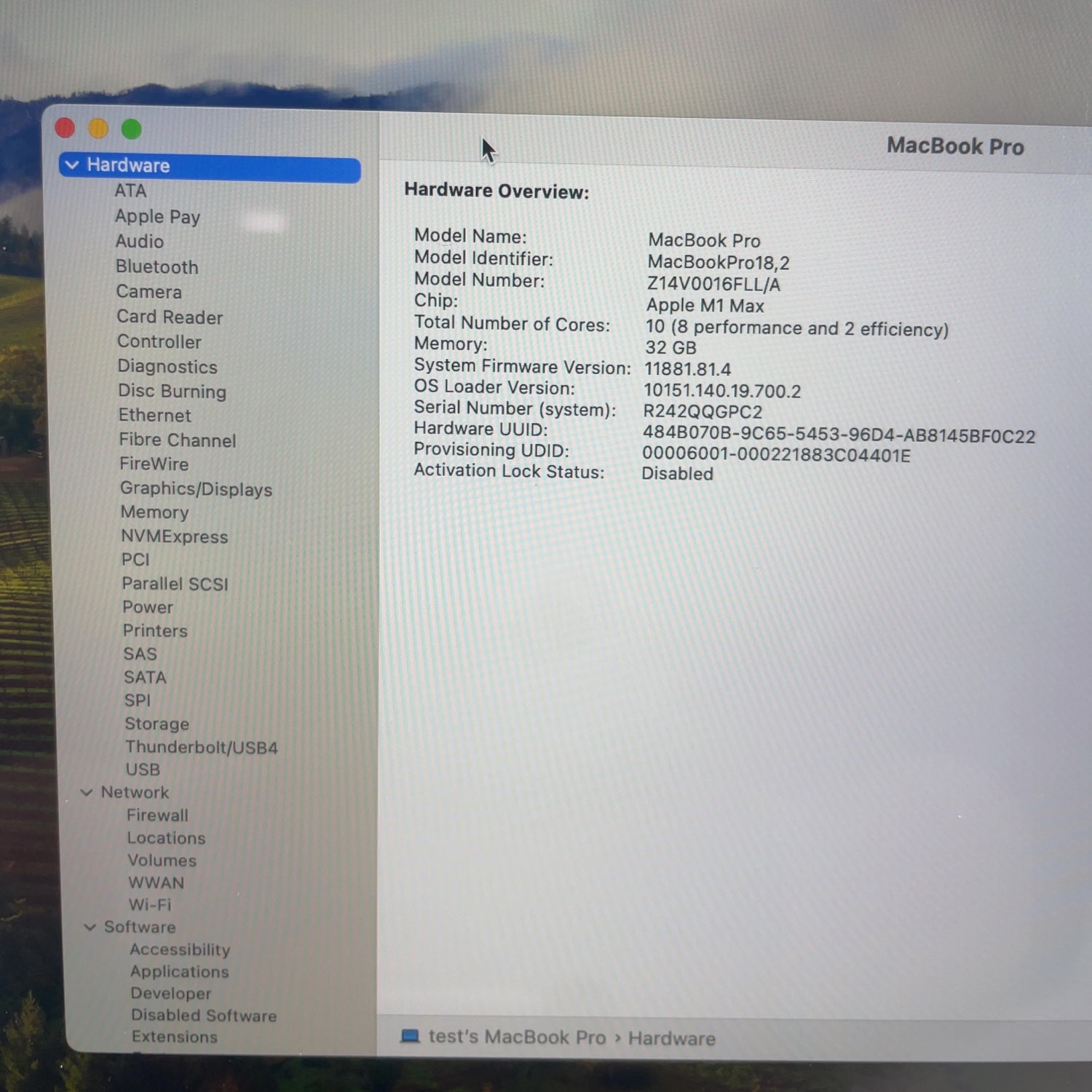Select Wi-Fi under Network

150,904
